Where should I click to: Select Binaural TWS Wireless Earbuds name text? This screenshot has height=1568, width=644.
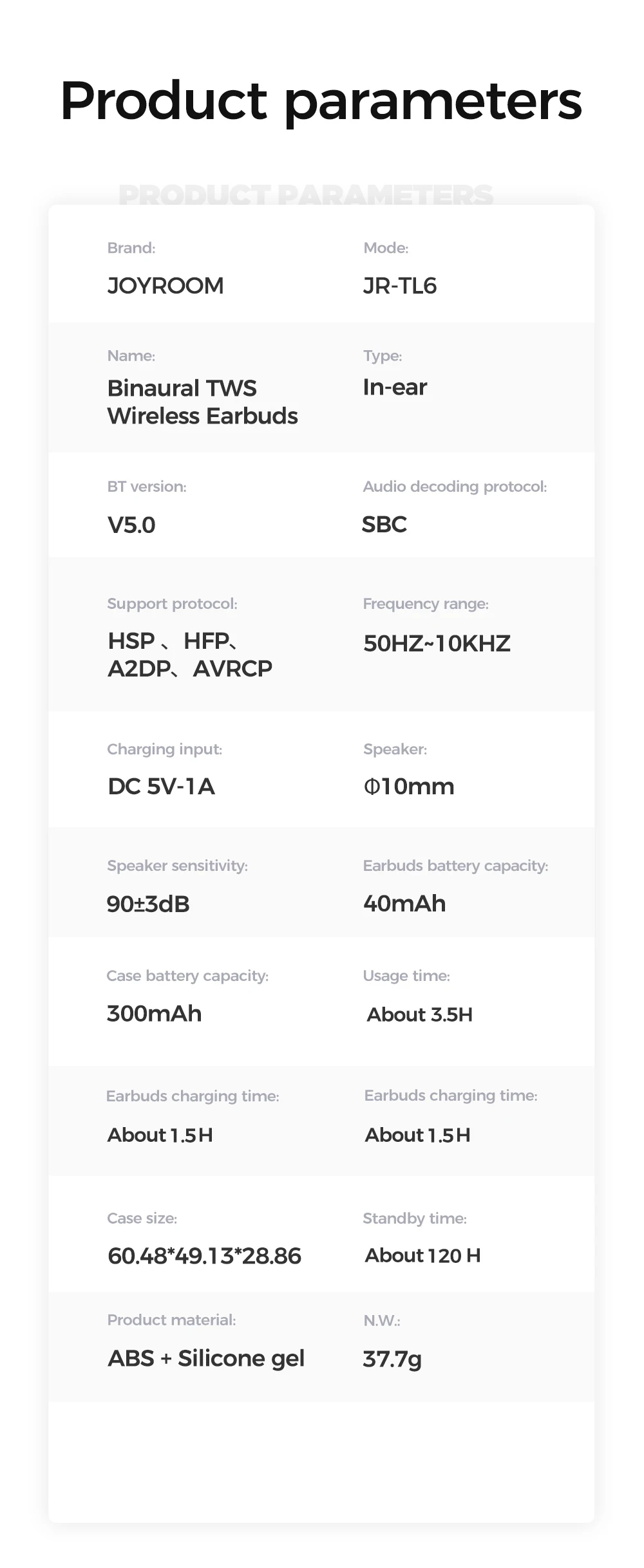202,402
